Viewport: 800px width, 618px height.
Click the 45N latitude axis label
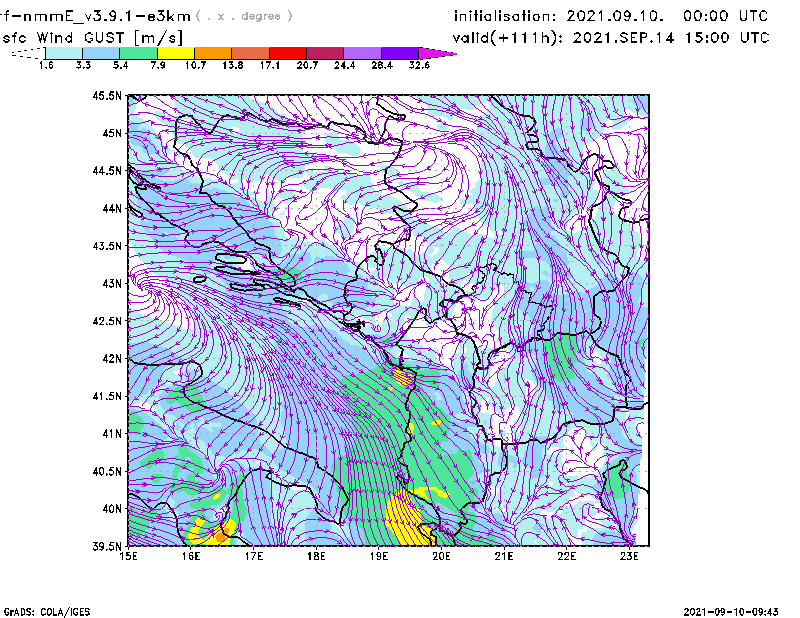112,133
